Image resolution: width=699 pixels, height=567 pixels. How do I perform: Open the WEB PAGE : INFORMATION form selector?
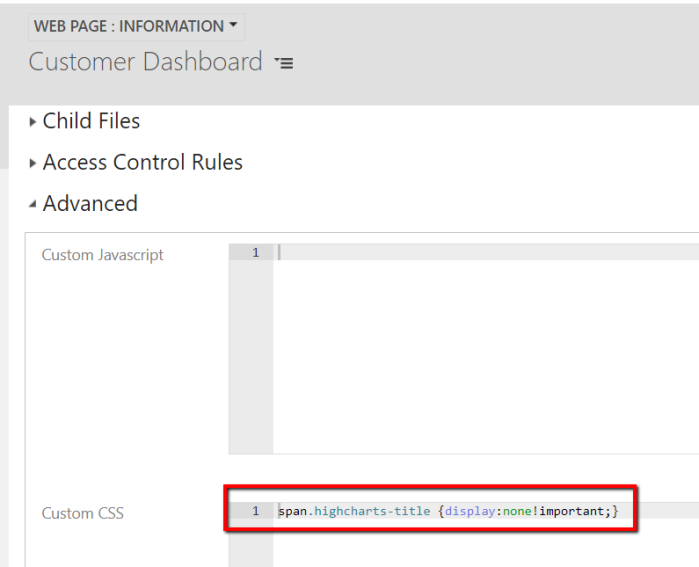(135, 27)
